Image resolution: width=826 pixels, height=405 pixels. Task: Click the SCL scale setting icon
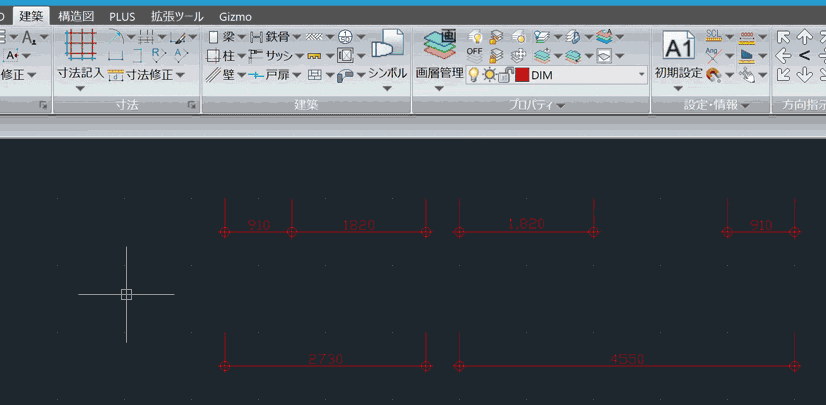713,36
